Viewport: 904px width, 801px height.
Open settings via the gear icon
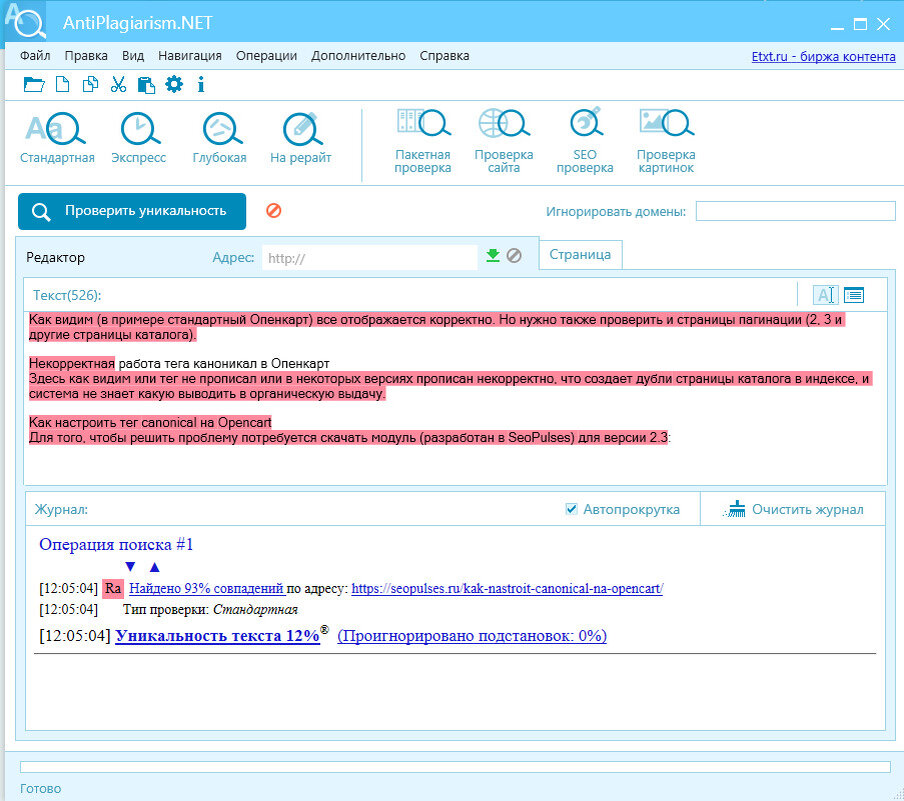[174, 84]
